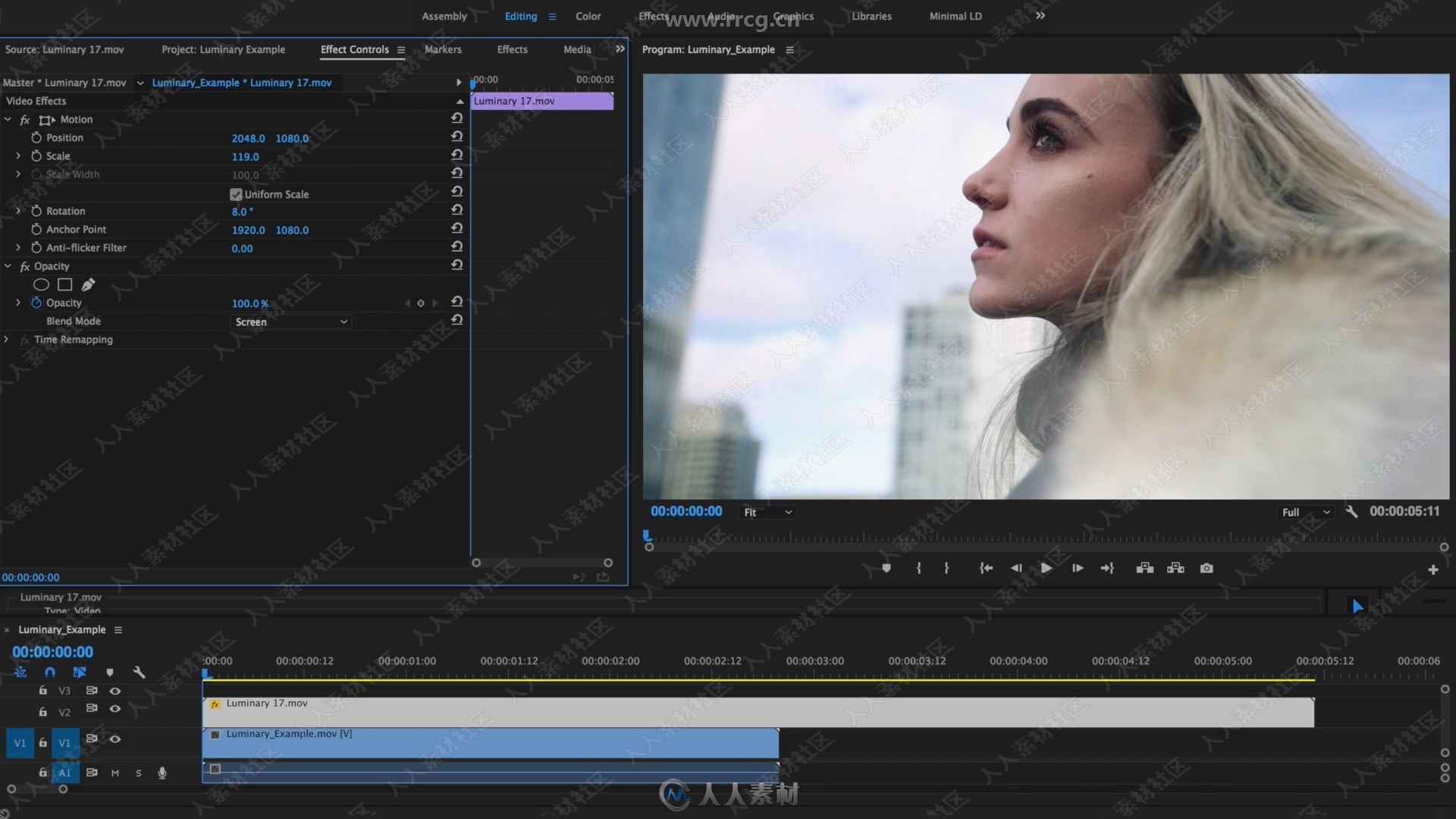Toggle V3 track visibility eye icon
Image resolution: width=1456 pixels, height=819 pixels.
point(114,690)
